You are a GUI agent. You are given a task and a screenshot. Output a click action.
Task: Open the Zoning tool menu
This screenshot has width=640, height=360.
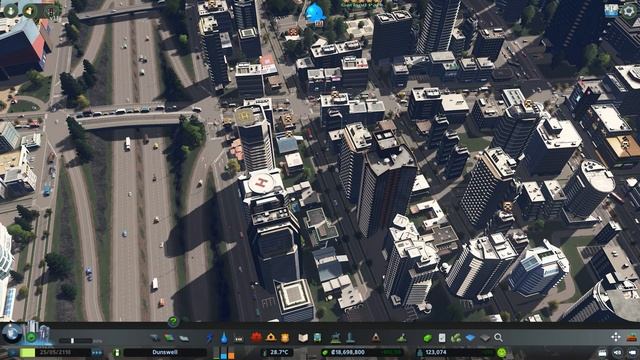[169, 338]
